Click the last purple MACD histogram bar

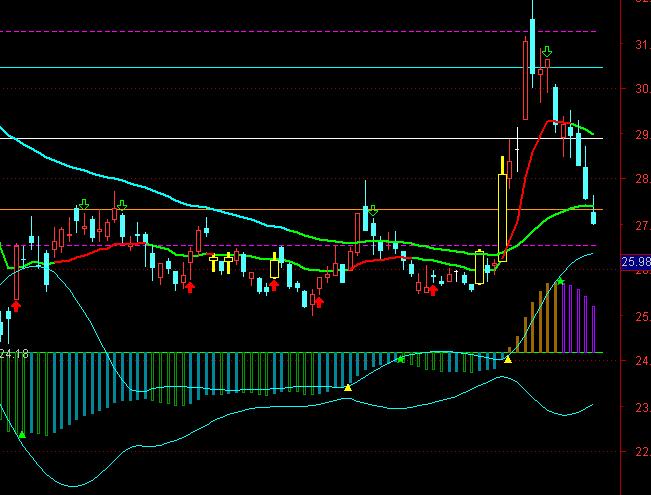[x=594, y=329]
